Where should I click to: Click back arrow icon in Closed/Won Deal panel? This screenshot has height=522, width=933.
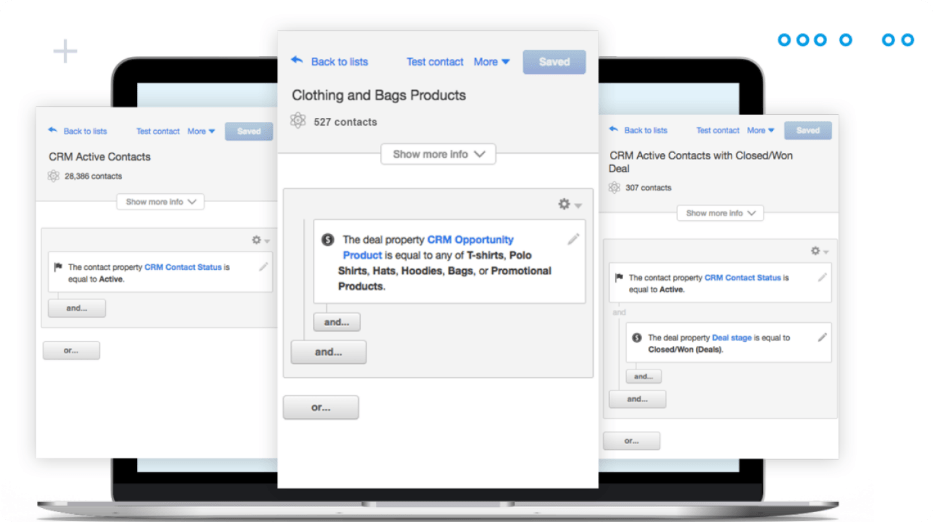click(613, 129)
